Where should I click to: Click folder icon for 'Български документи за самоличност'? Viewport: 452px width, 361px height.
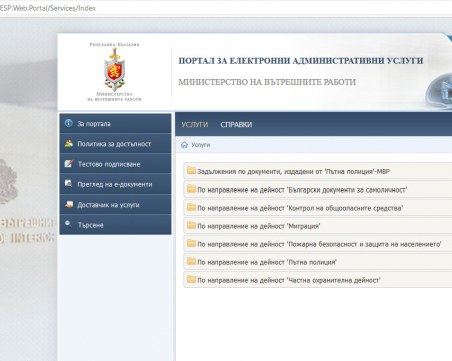pos(191,189)
